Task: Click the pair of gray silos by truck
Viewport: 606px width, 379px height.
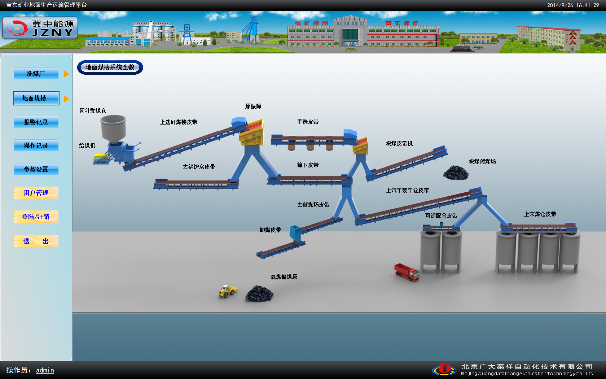Action: click(x=441, y=250)
